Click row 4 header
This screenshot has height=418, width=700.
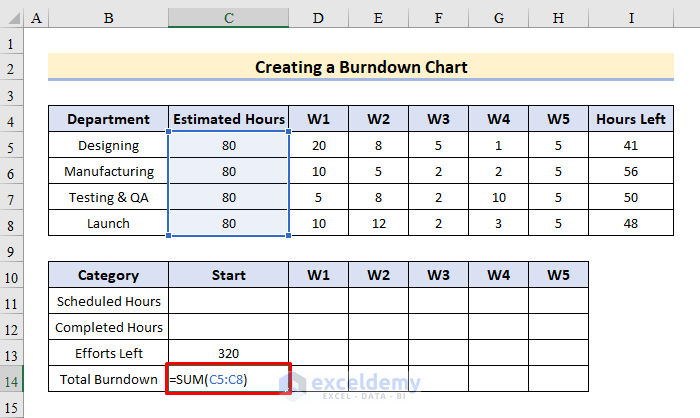click(12, 119)
